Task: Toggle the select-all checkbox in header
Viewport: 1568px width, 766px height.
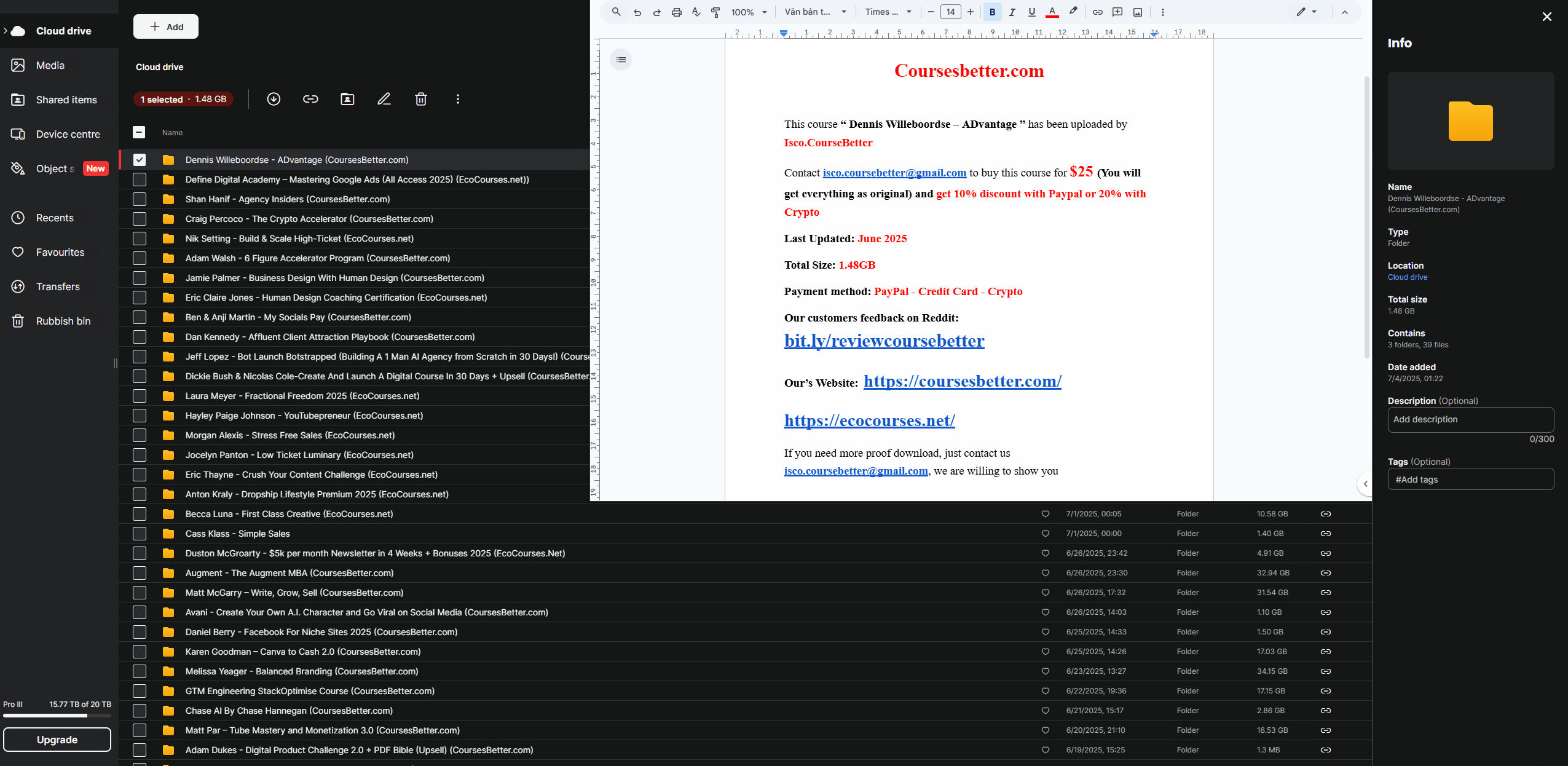Action: point(139,132)
